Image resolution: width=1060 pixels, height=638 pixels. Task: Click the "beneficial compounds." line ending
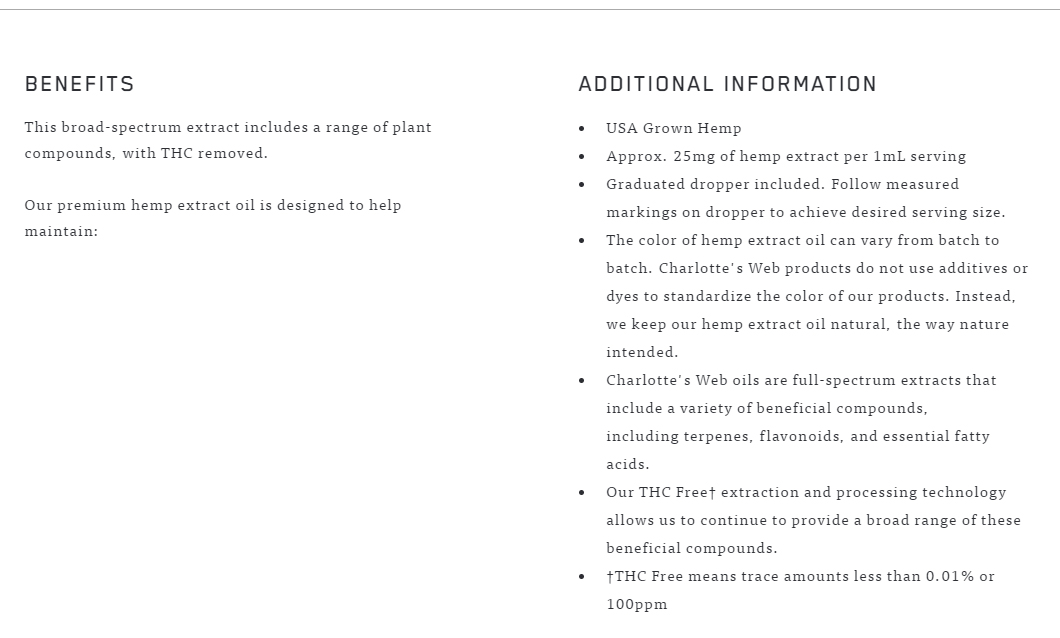click(x=691, y=548)
